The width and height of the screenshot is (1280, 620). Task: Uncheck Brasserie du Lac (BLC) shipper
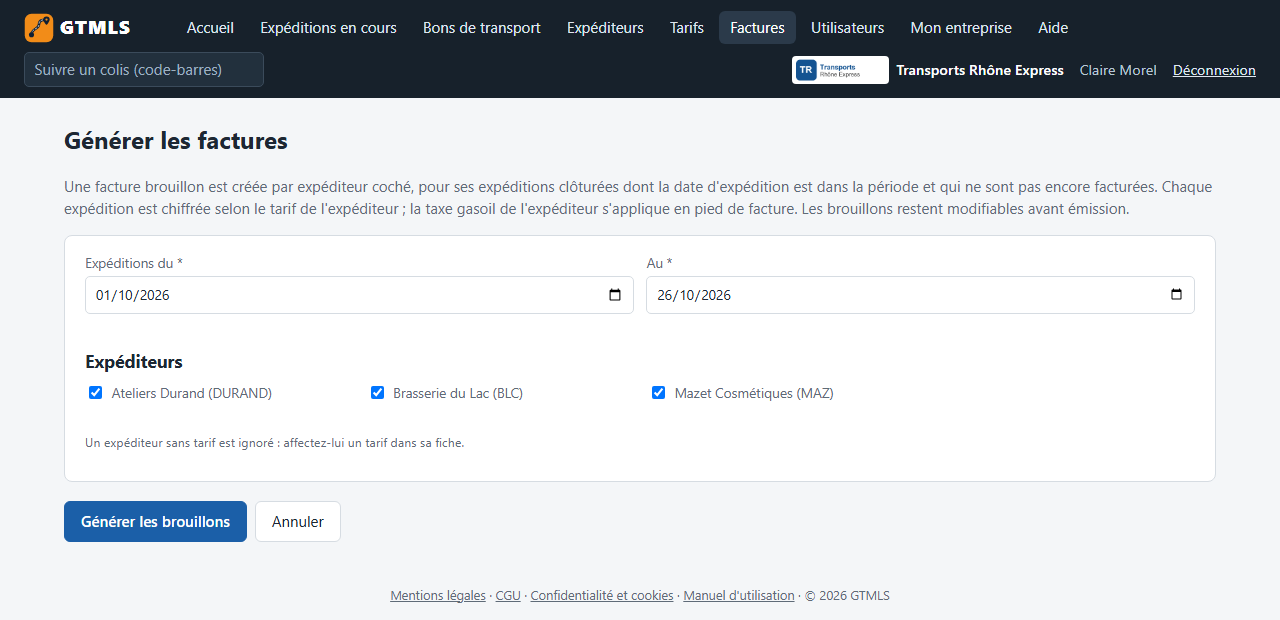tap(377, 393)
